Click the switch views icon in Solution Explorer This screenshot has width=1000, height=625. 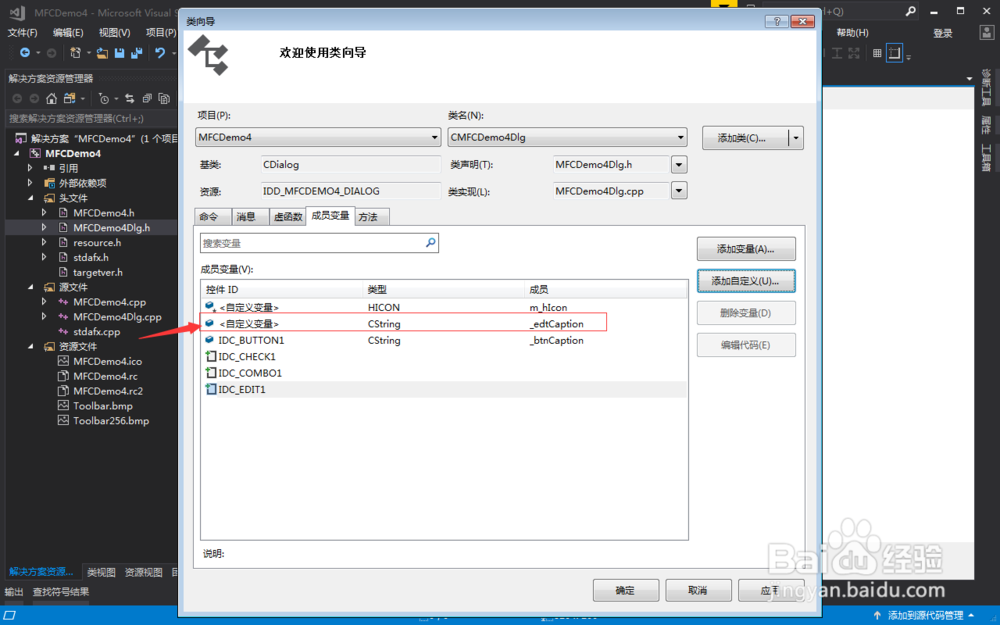(x=70, y=98)
